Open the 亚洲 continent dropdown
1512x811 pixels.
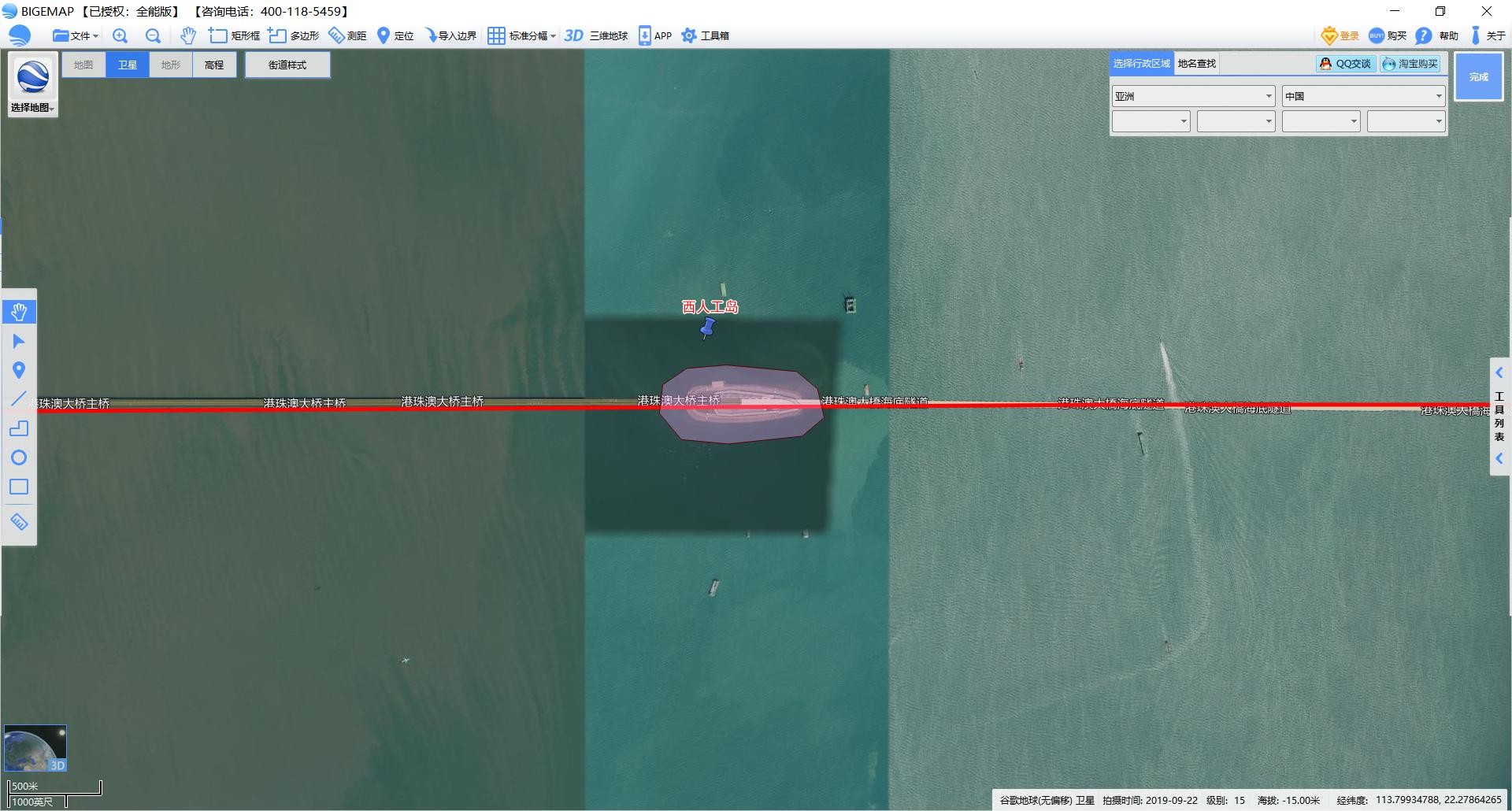1193,96
